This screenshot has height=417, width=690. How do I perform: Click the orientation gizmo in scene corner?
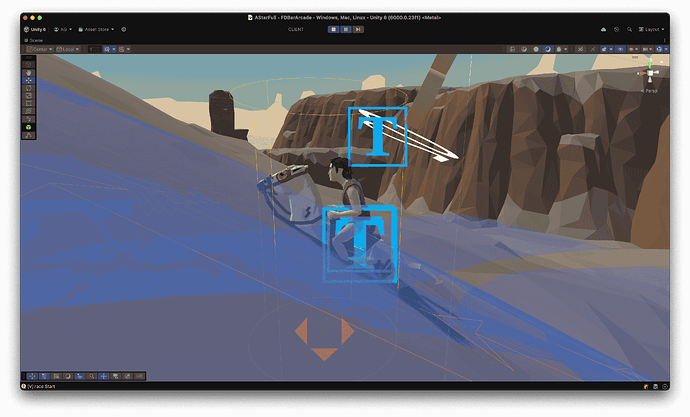[x=650, y=73]
